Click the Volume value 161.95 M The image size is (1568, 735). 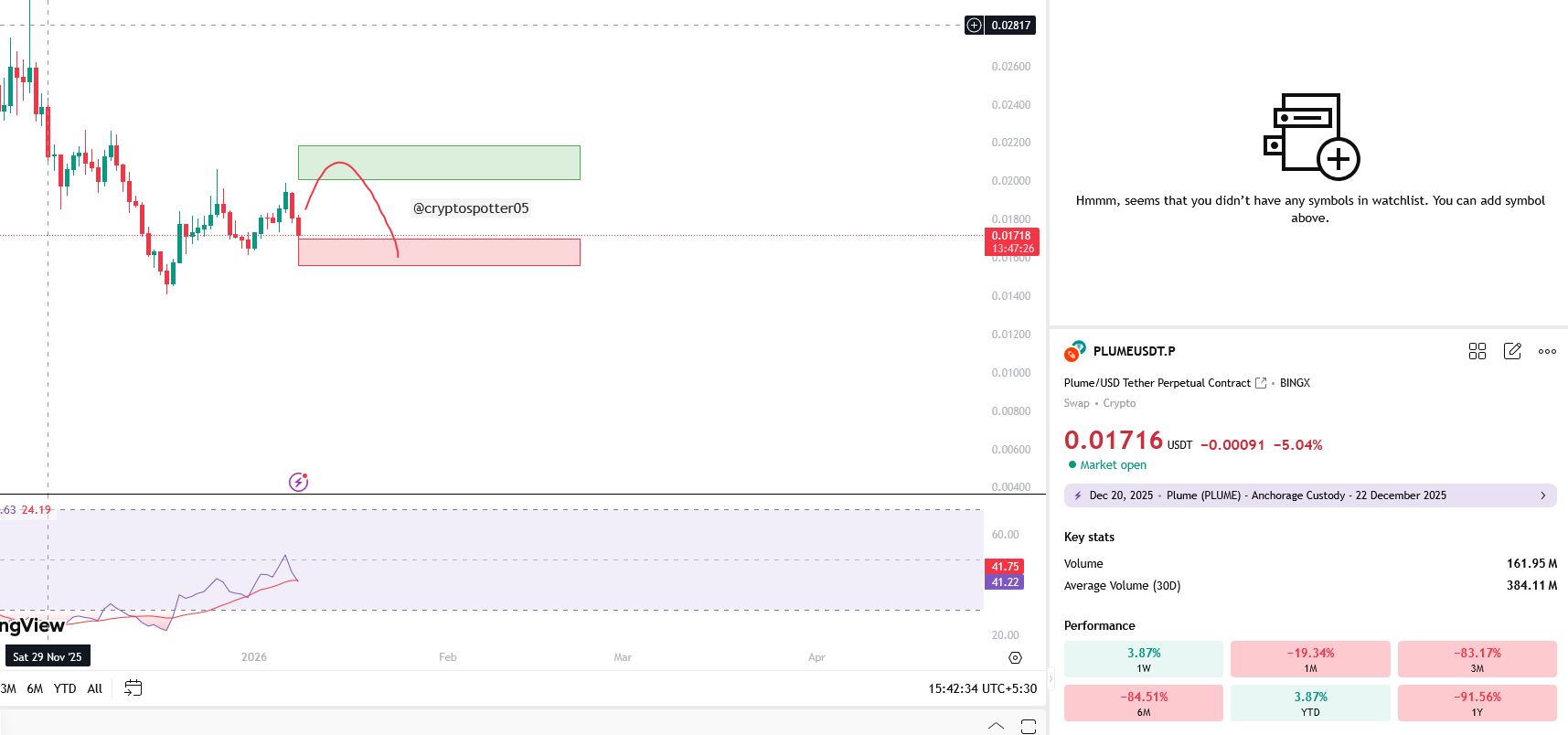pyautogui.click(x=1531, y=564)
